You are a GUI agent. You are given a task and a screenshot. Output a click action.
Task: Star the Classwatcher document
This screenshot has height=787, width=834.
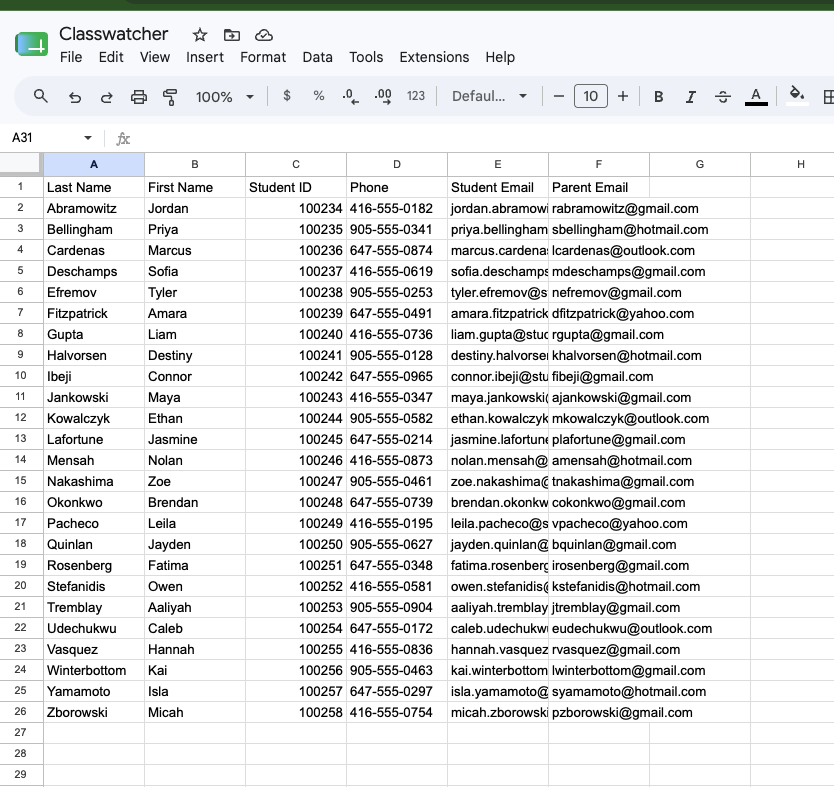click(199, 35)
